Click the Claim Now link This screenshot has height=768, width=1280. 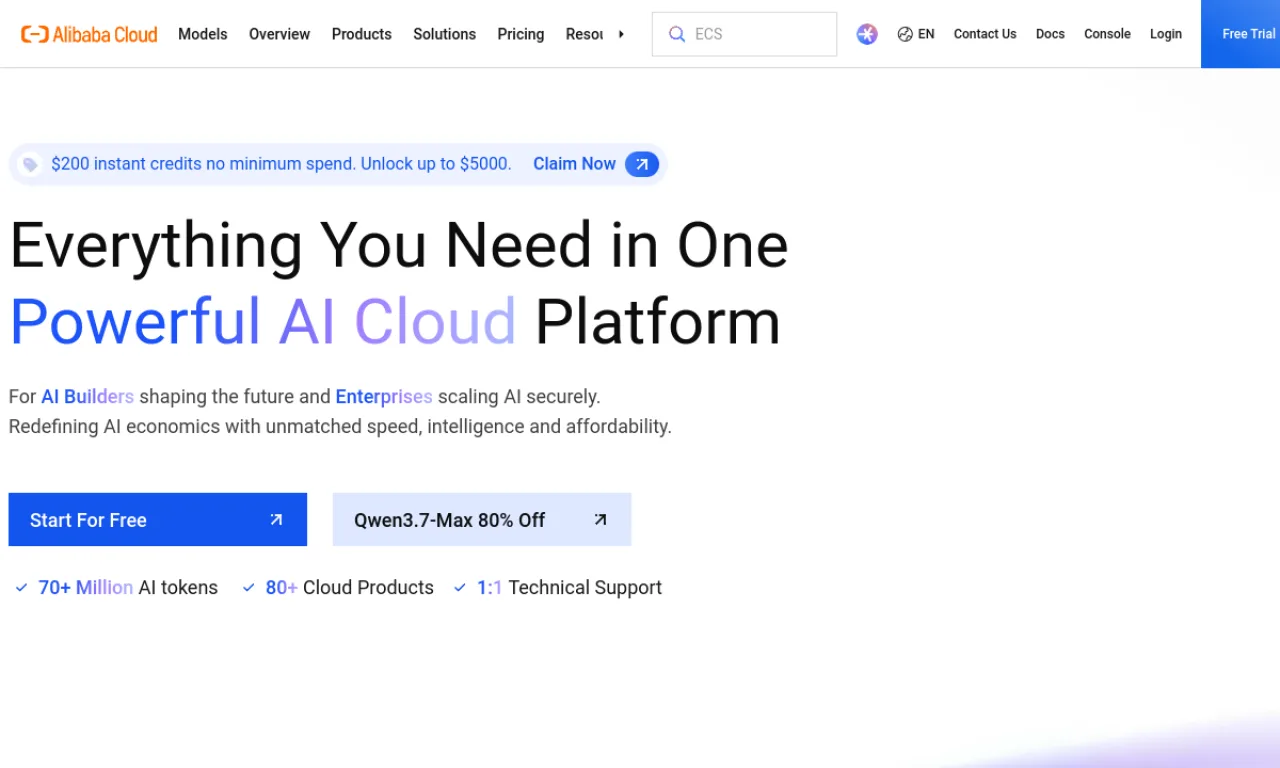[574, 164]
